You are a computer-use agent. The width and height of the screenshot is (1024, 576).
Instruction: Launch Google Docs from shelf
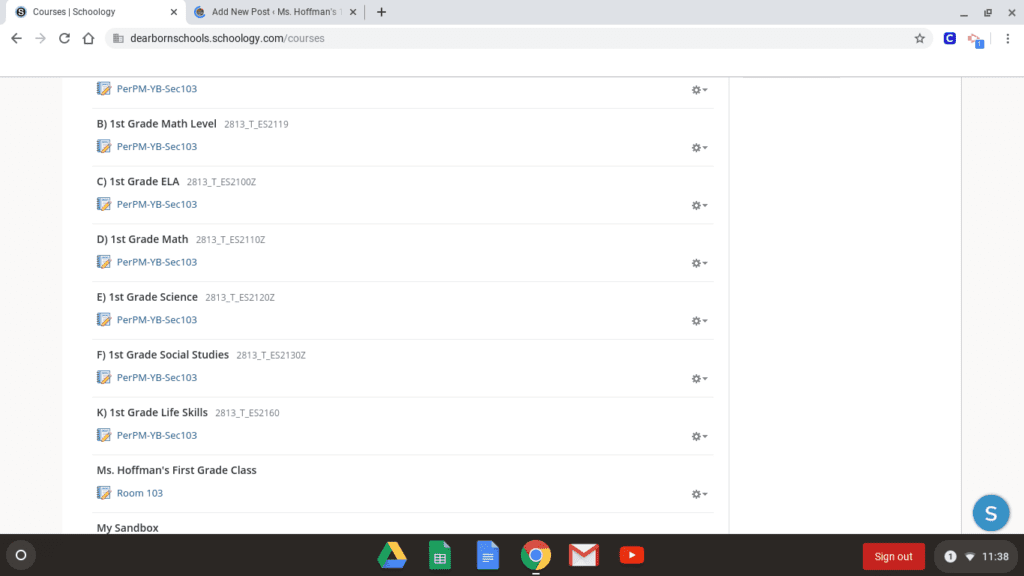pyautogui.click(x=487, y=555)
